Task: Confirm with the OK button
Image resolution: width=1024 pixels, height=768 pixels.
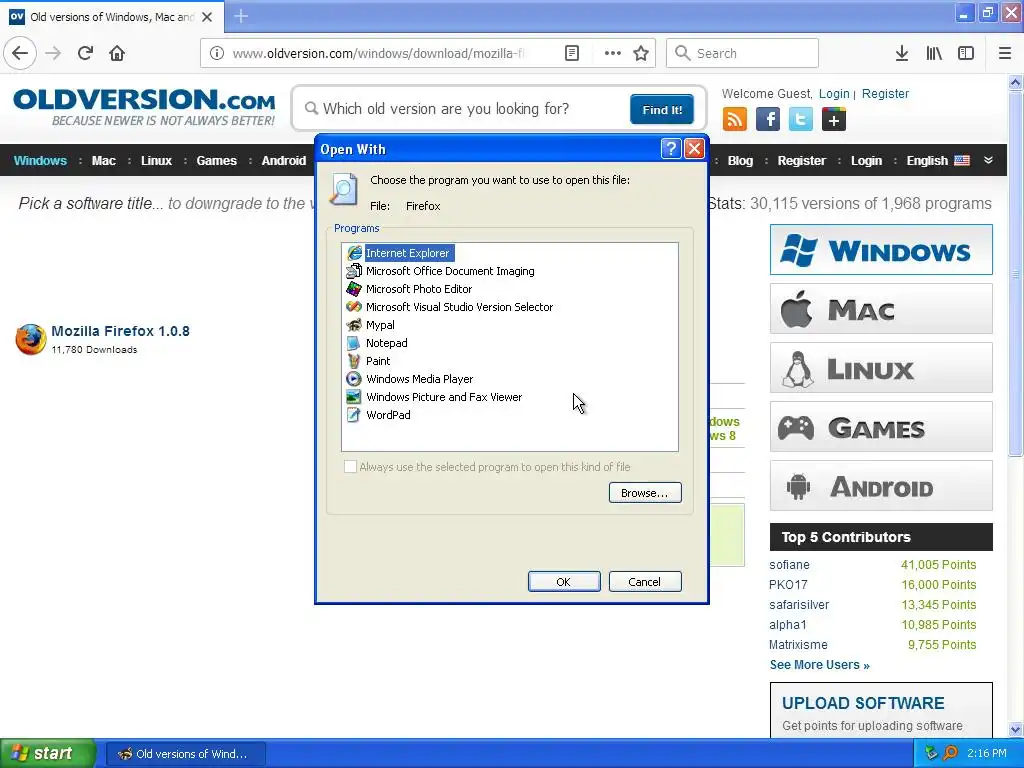Action: pyautogui.click(x=564, y=581)
